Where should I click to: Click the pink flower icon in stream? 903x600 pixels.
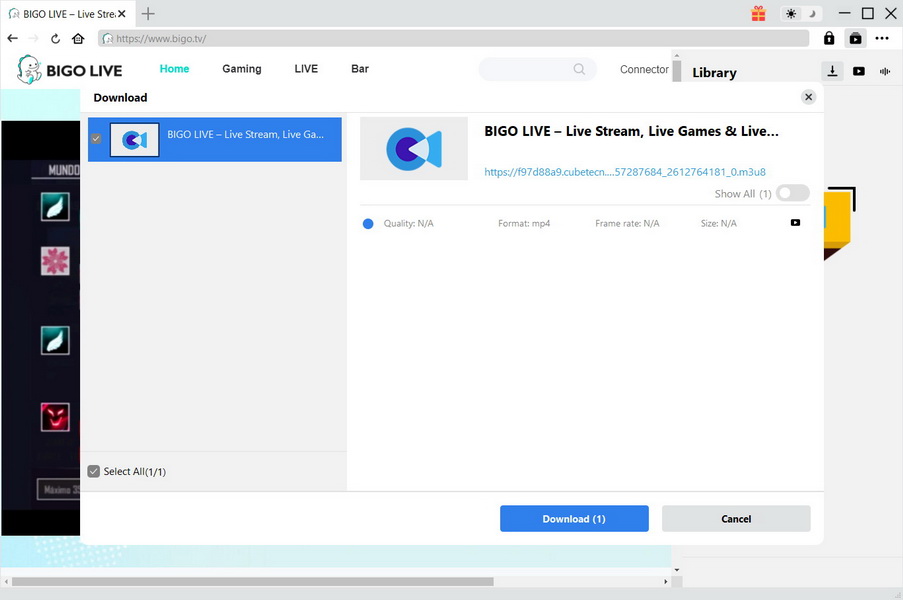(x=55, y=261)
